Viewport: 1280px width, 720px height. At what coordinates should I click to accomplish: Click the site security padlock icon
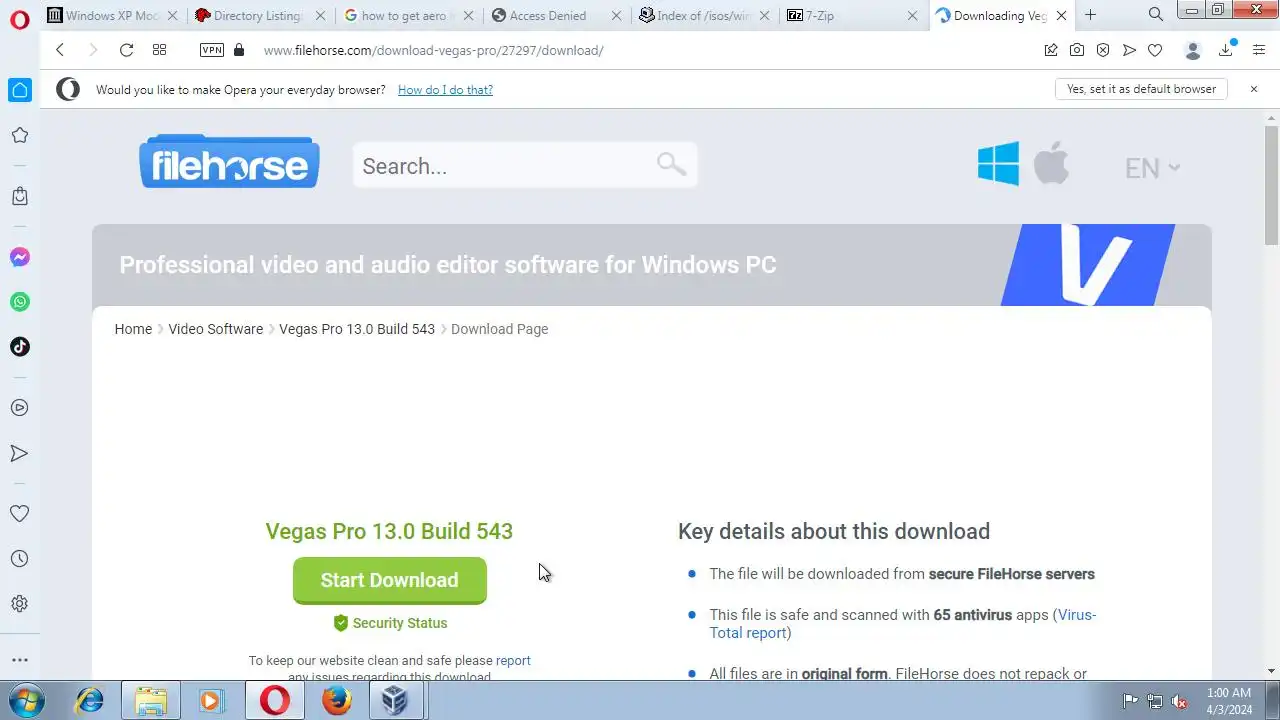238,50
